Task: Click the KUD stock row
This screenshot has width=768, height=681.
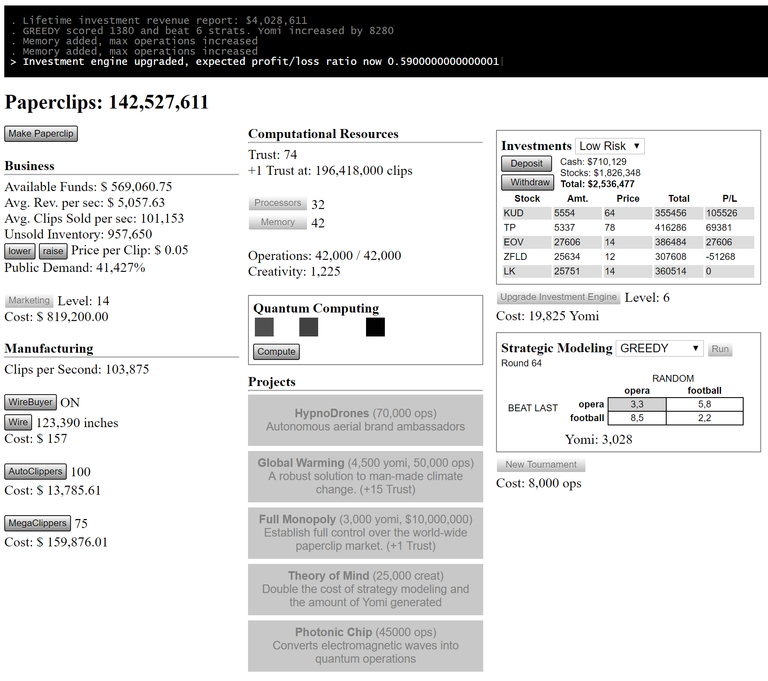Action: tap(628, 213)
